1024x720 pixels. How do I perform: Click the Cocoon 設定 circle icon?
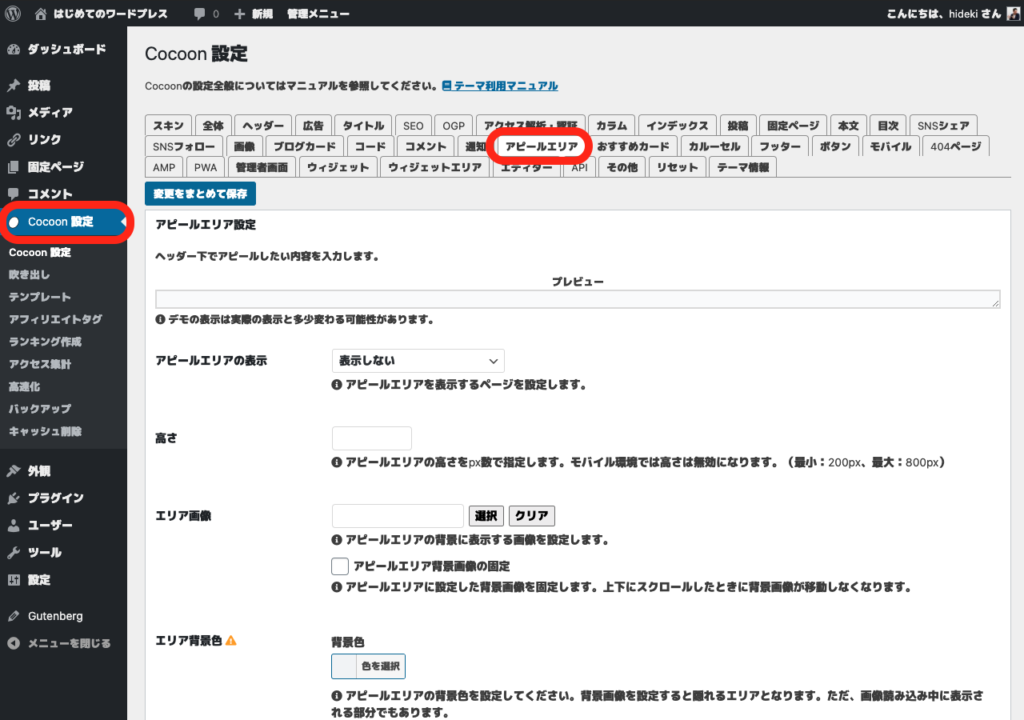click(x=14, y=222)
